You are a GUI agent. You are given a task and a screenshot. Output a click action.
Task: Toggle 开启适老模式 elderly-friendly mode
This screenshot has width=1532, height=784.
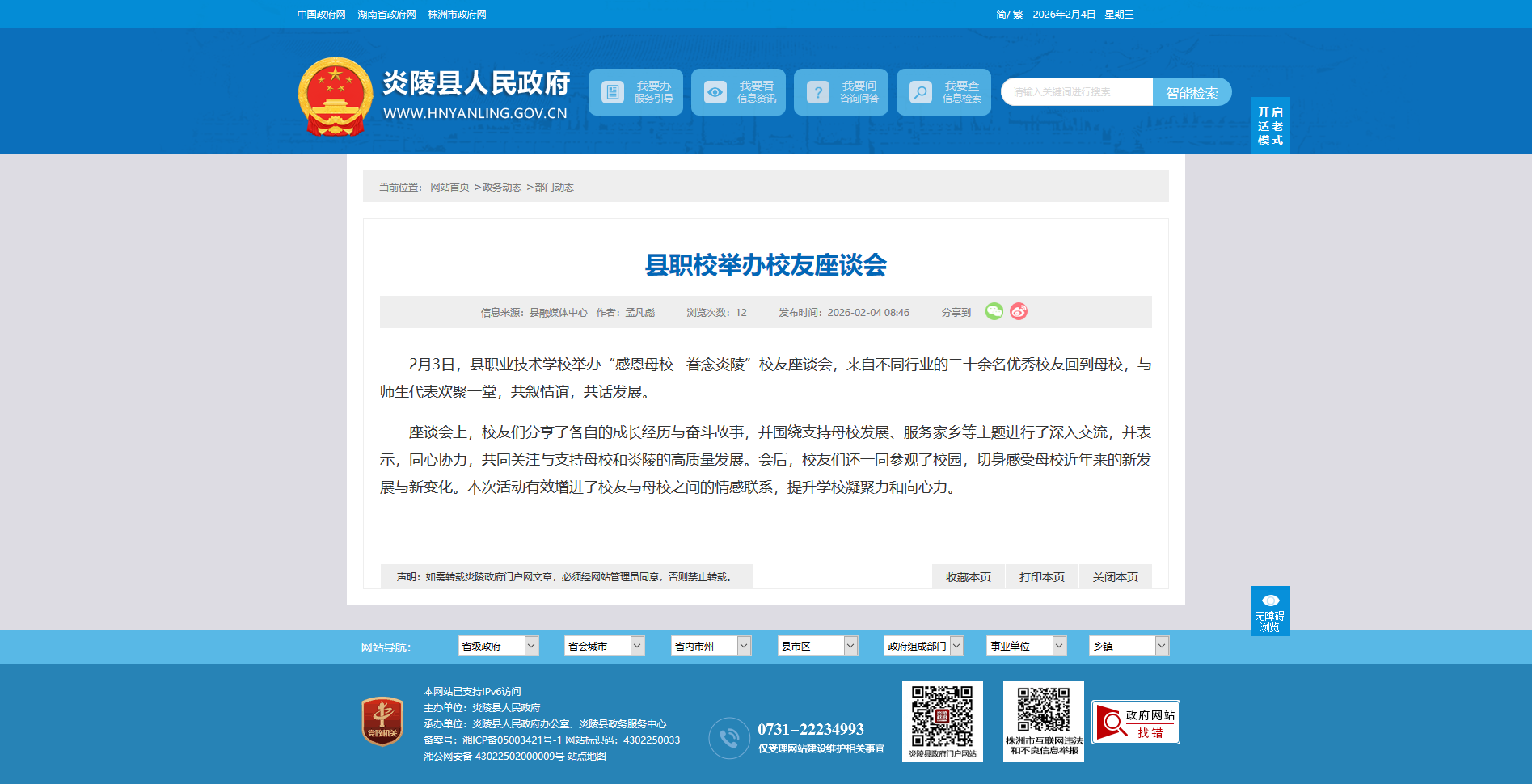coord(1270,126)
